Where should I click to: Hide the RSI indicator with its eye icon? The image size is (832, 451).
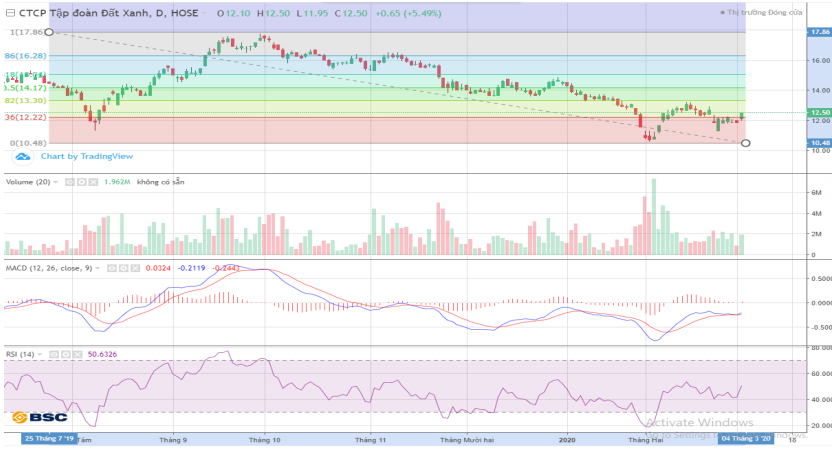click(54, 354)
